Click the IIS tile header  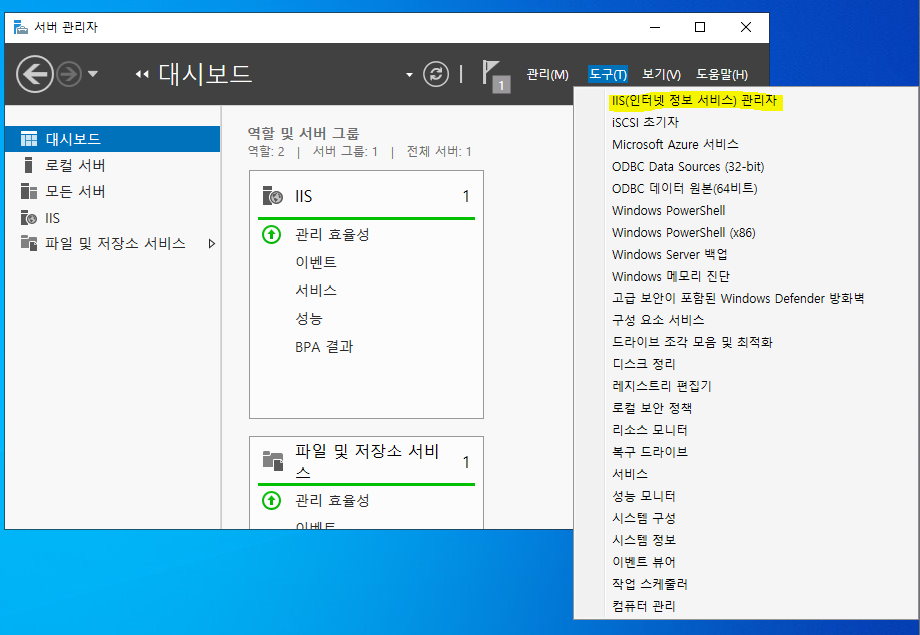point(366,196)
